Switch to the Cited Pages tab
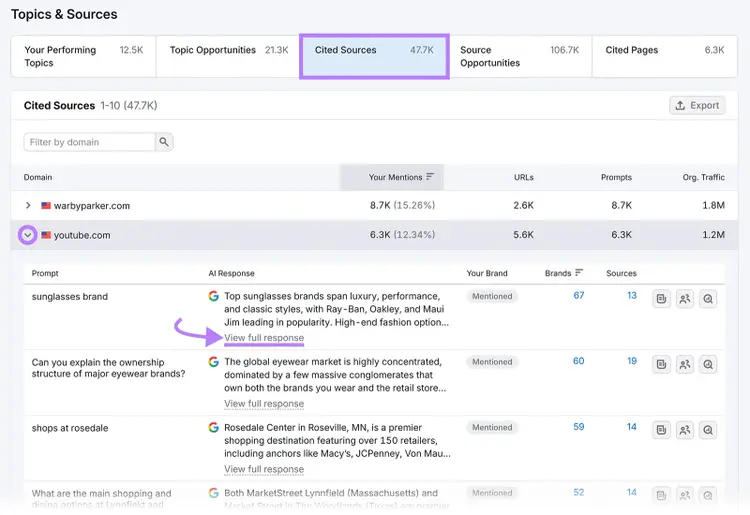The image size is (750, 515). click(664, 56)
